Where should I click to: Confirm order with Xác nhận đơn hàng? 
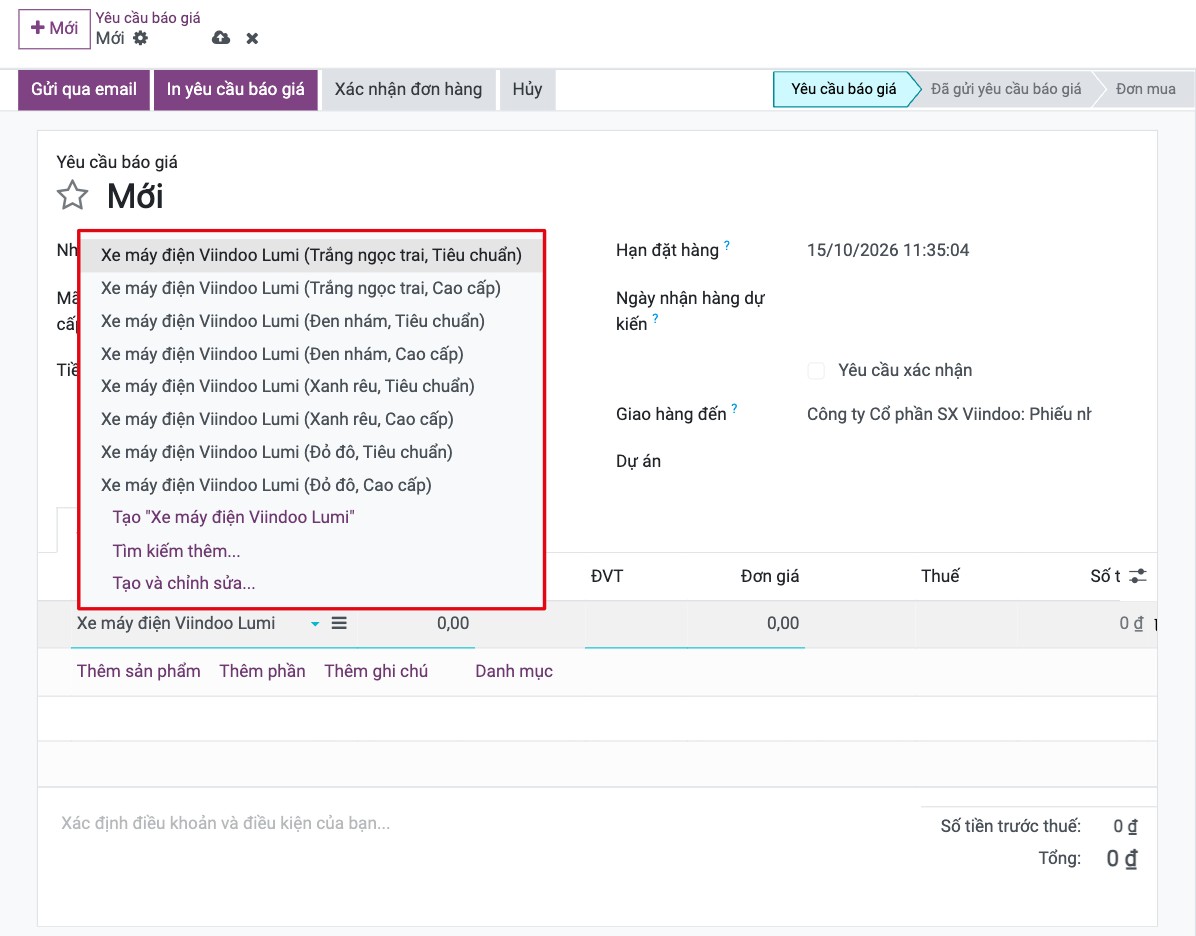(408, 89)
